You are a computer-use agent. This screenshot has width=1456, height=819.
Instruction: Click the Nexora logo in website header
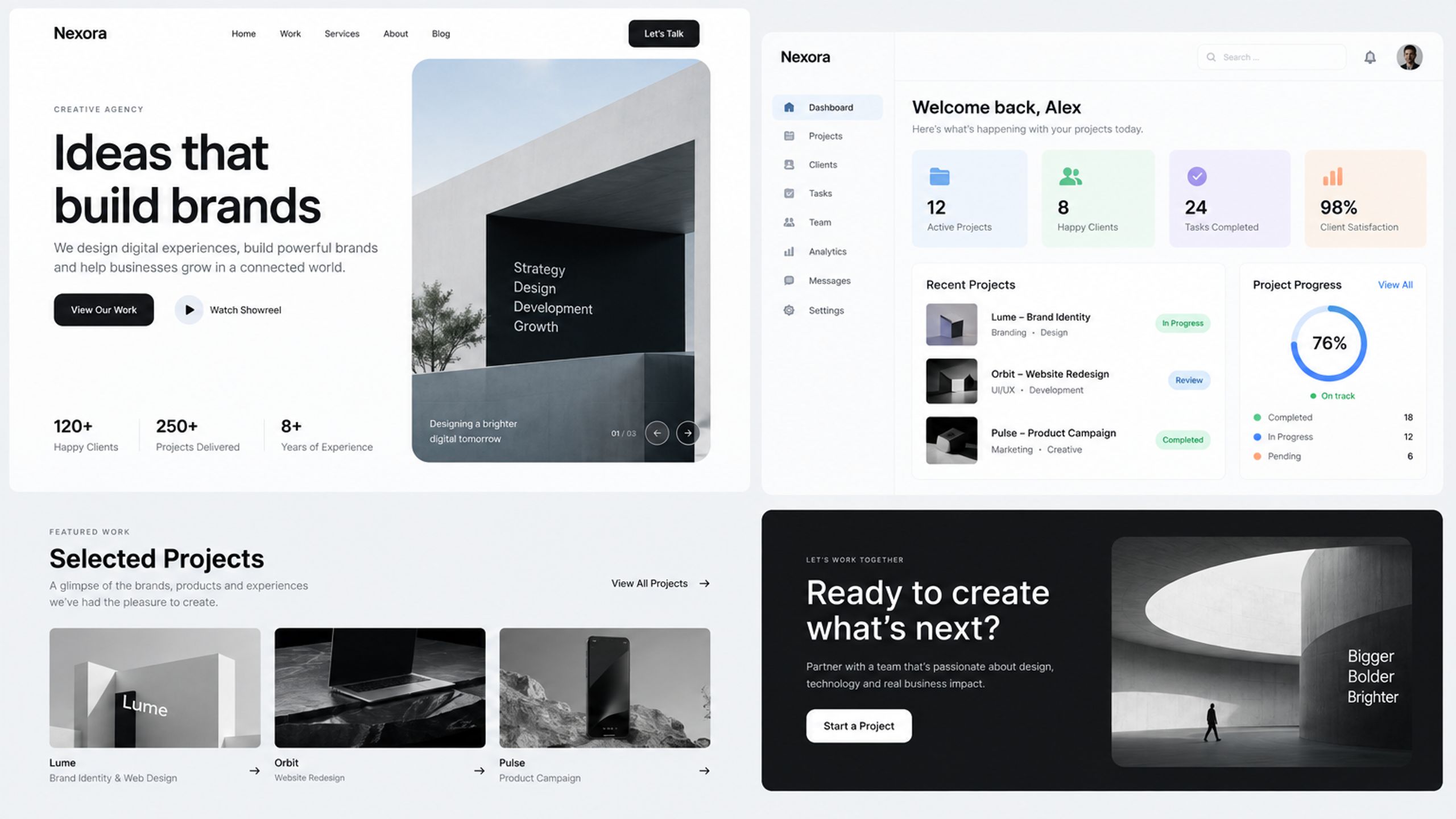coord(80,33)
